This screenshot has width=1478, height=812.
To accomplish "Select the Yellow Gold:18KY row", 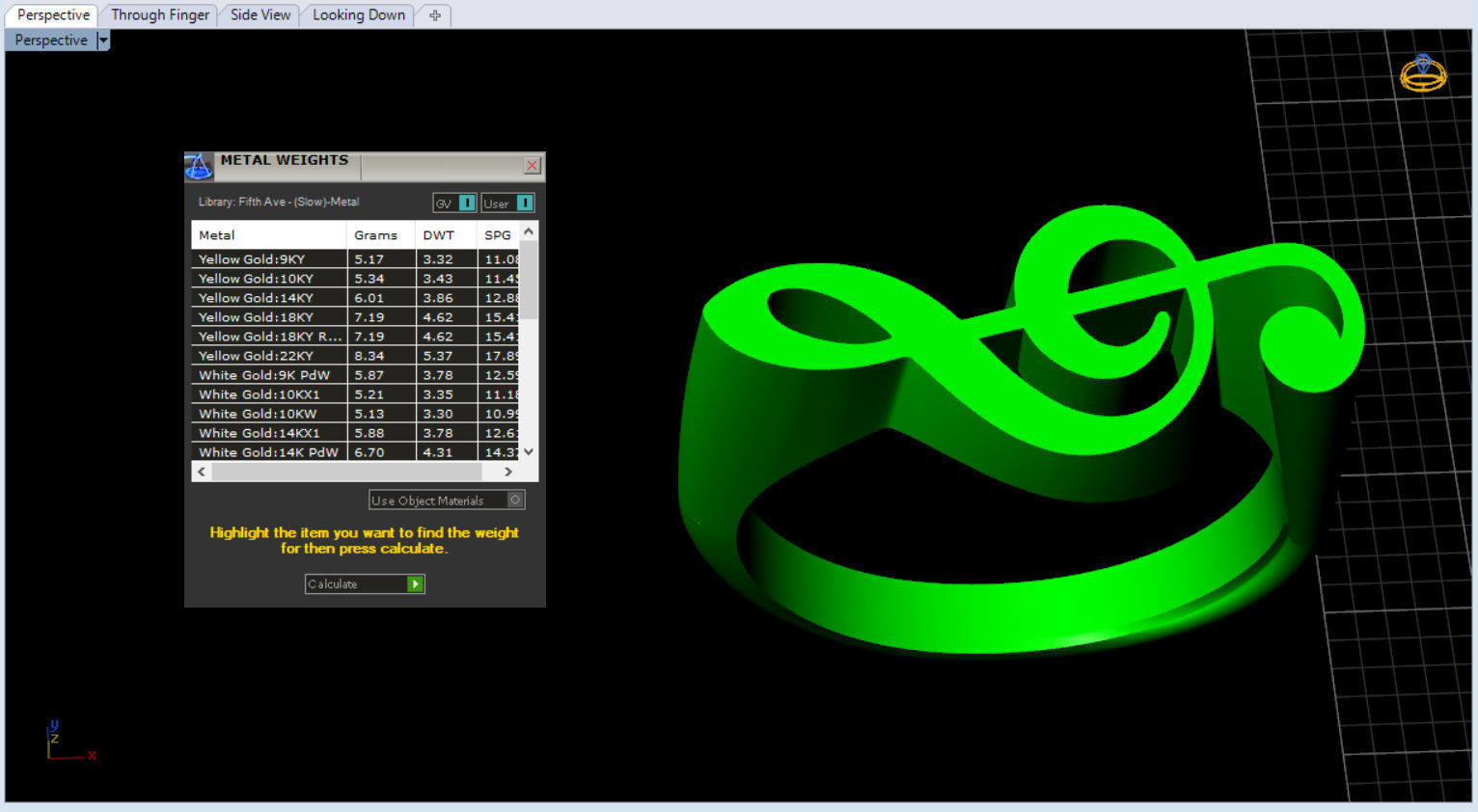I will point(355,317).
